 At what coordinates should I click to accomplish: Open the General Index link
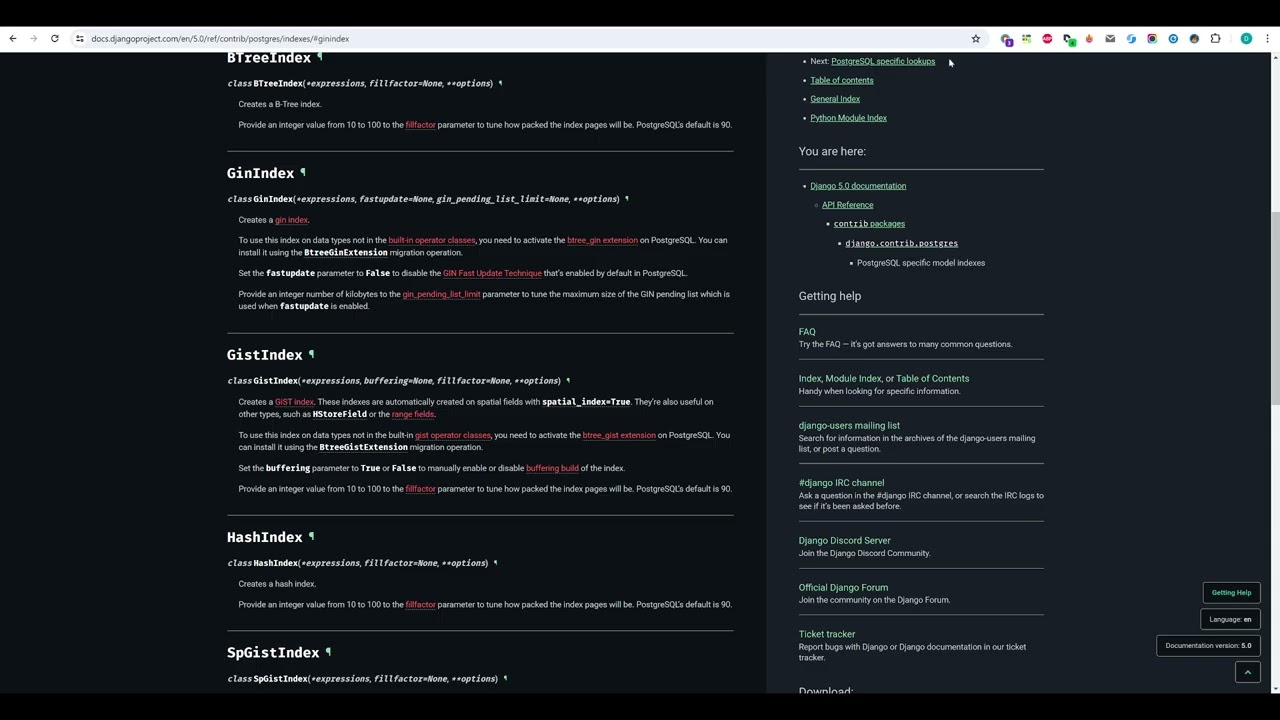click(x=835, y=99)
